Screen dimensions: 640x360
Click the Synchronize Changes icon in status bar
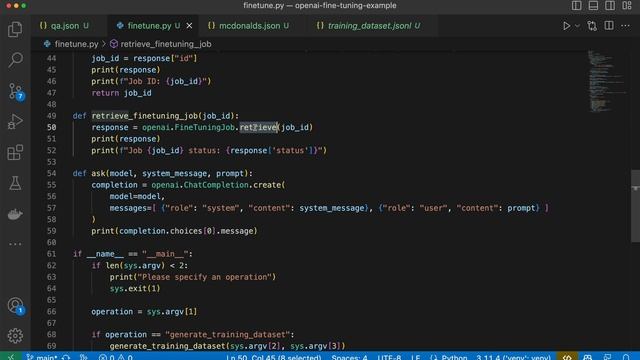[66, 357]
